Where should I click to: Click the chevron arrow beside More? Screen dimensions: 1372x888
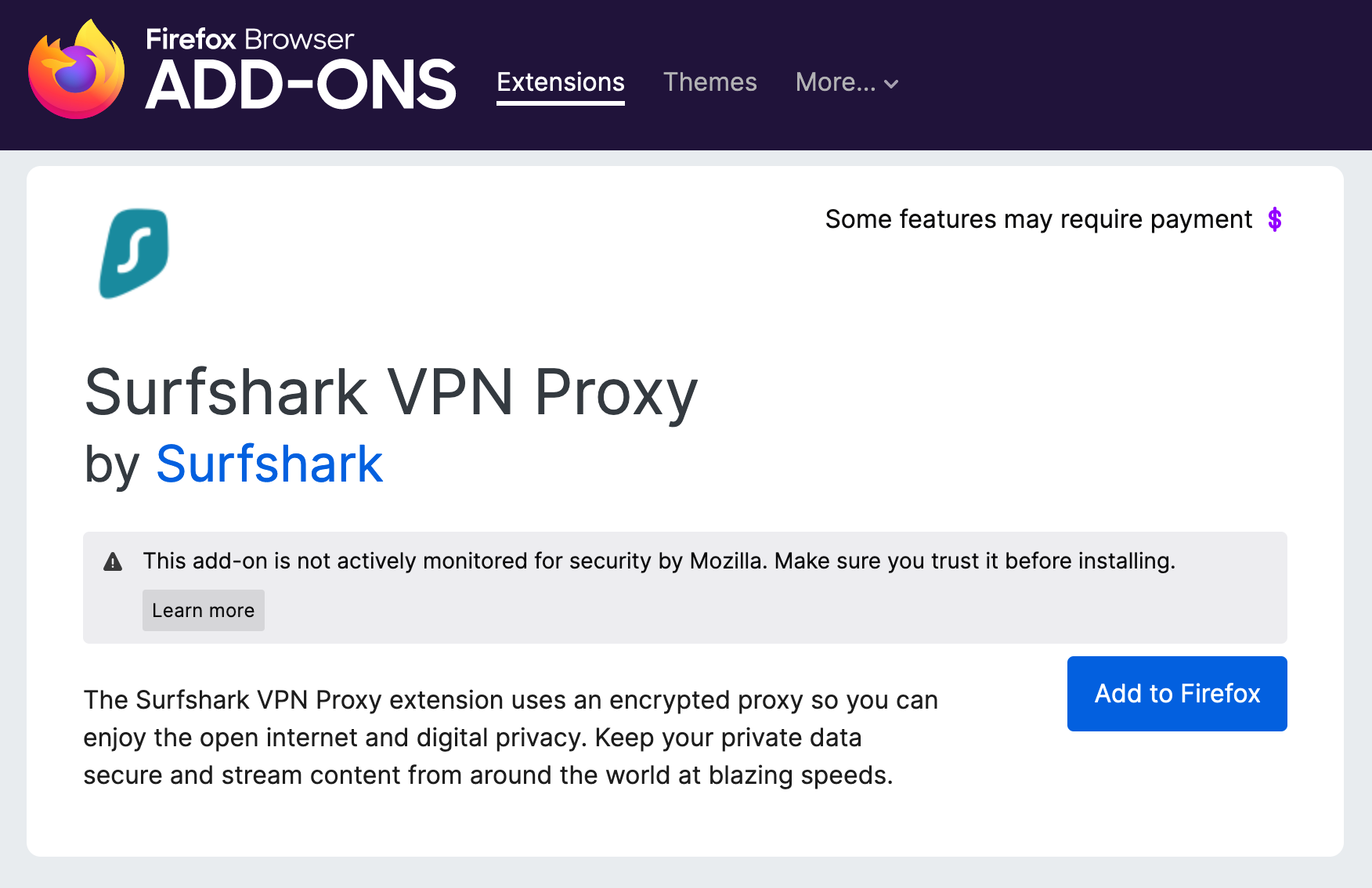tap(891, 84)
